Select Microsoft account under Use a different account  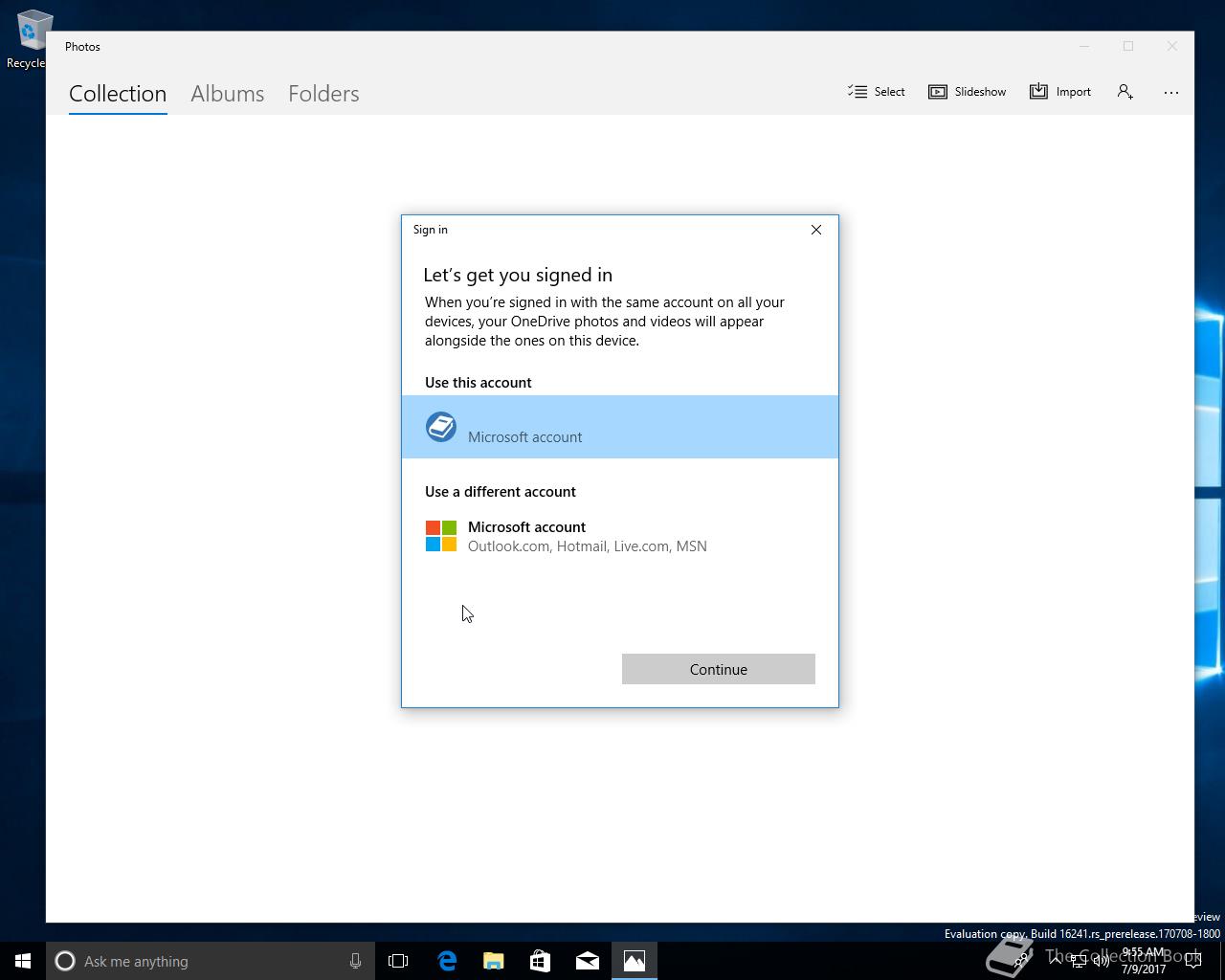pos(620,536)
